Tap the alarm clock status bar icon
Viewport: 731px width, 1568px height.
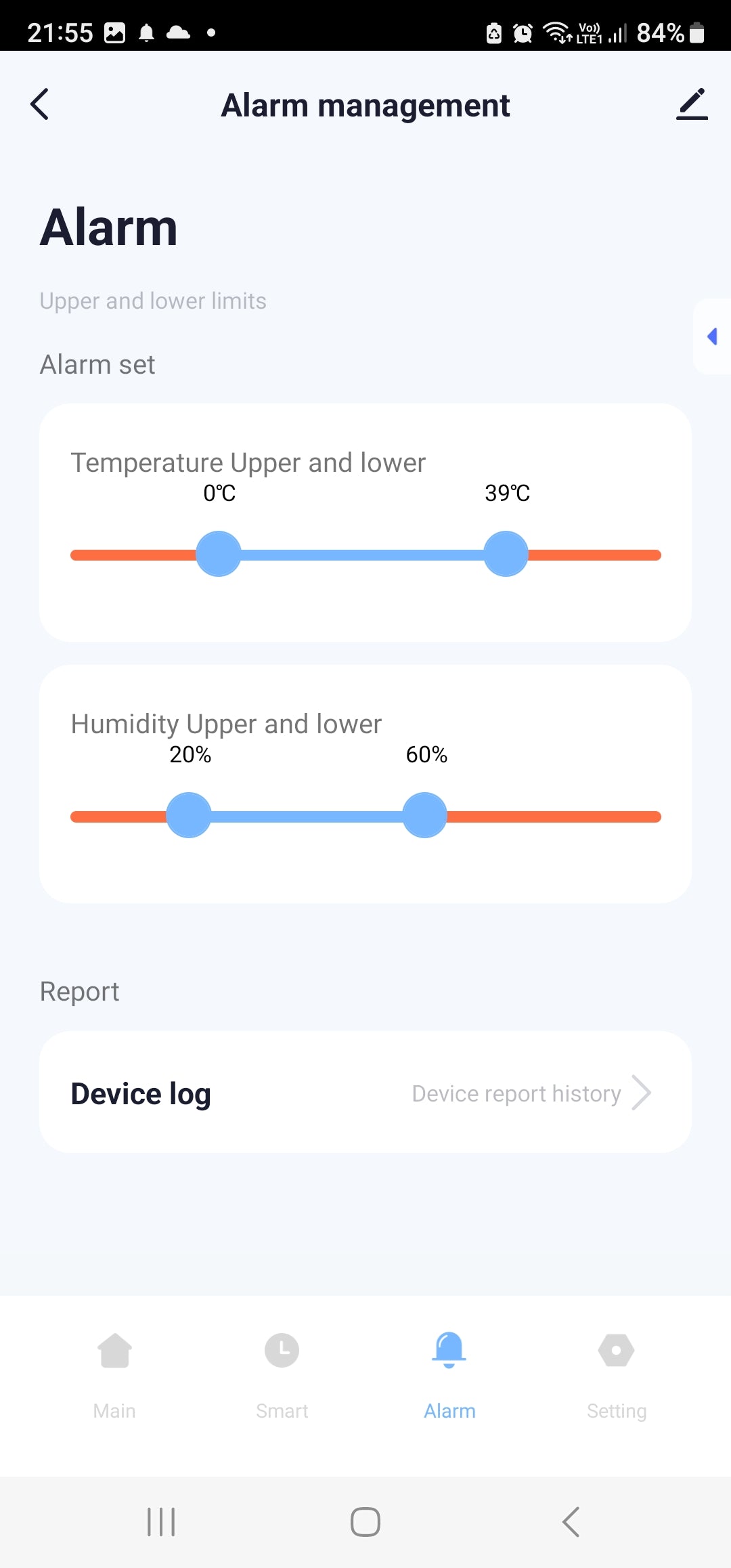coord(523,32)
